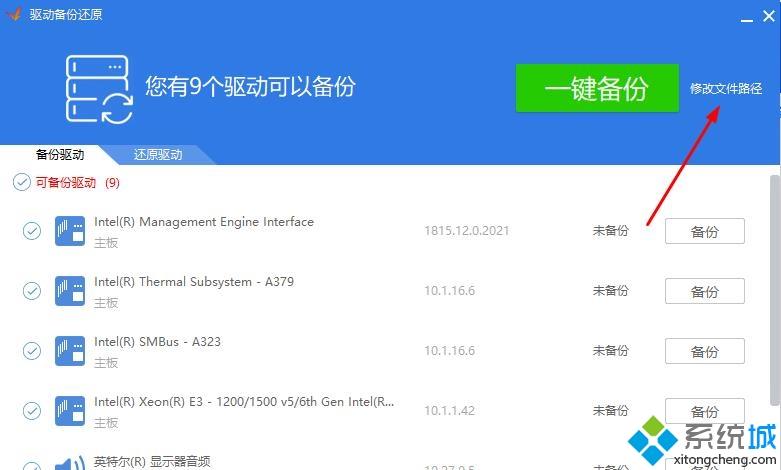
Task: Select the Intel(R) SMBus - A323 text
Action: point(157,342)
